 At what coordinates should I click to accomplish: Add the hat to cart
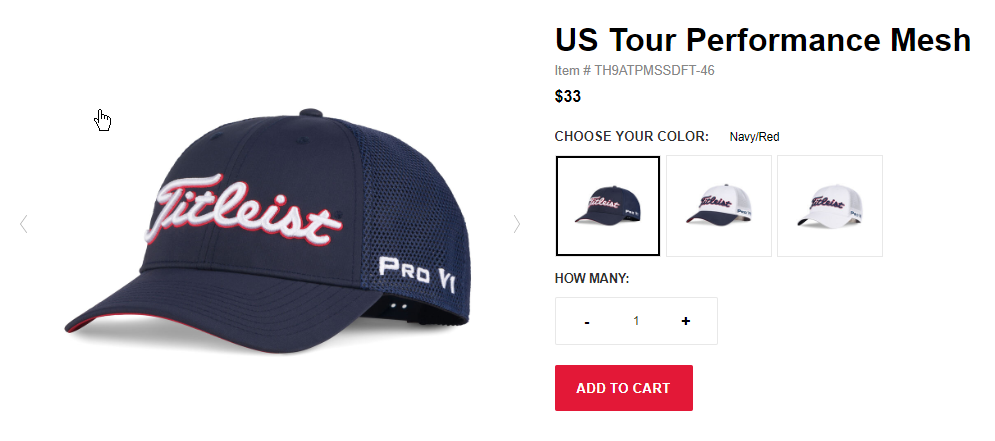click(x=624, y=388)
